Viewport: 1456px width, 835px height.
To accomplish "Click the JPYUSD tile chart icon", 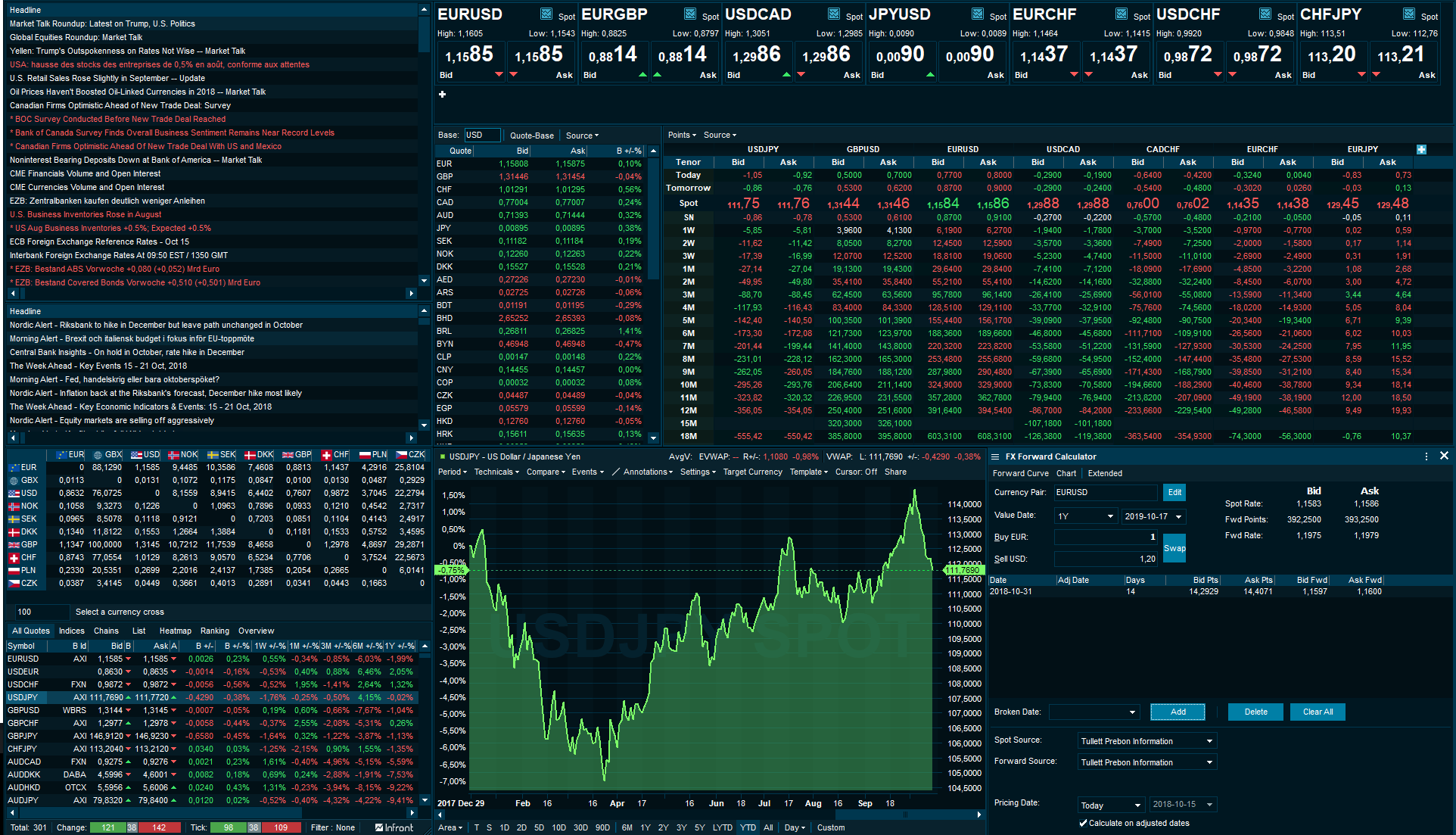I will pyautogui.click(x=978, y=14).
